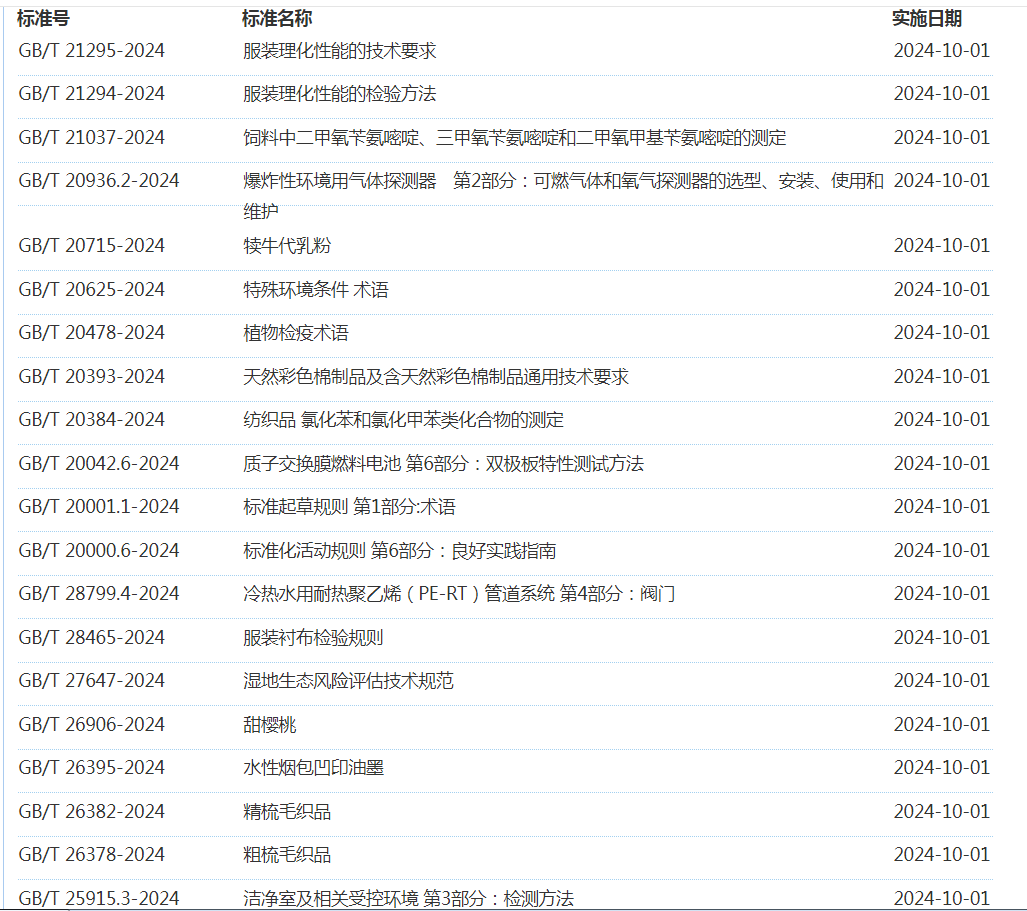Click implementation date of 粗梳毛织品 row
Screen dimensions: 1027x911
click(x=941, y=855)
